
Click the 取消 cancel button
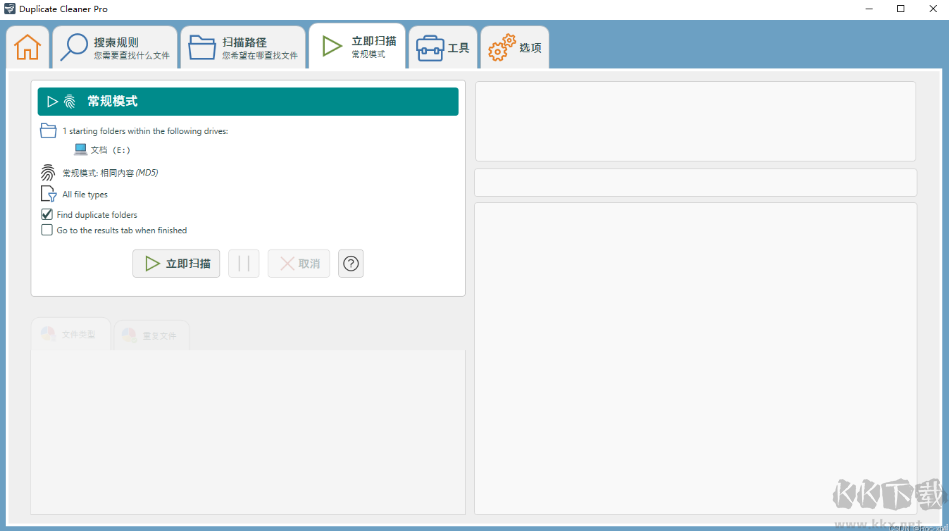(x=299, y=263)
